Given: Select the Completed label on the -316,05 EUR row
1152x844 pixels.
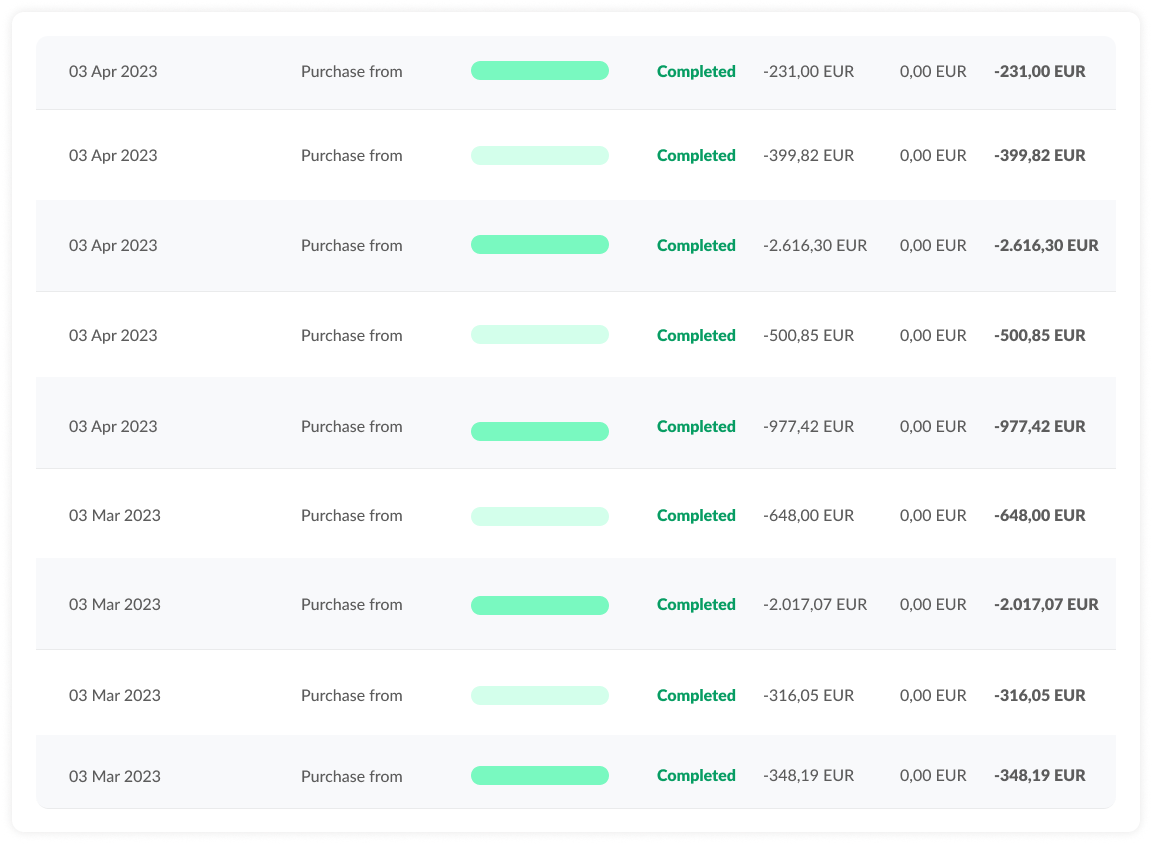Looking at the screenshot, I should [696, 695].
